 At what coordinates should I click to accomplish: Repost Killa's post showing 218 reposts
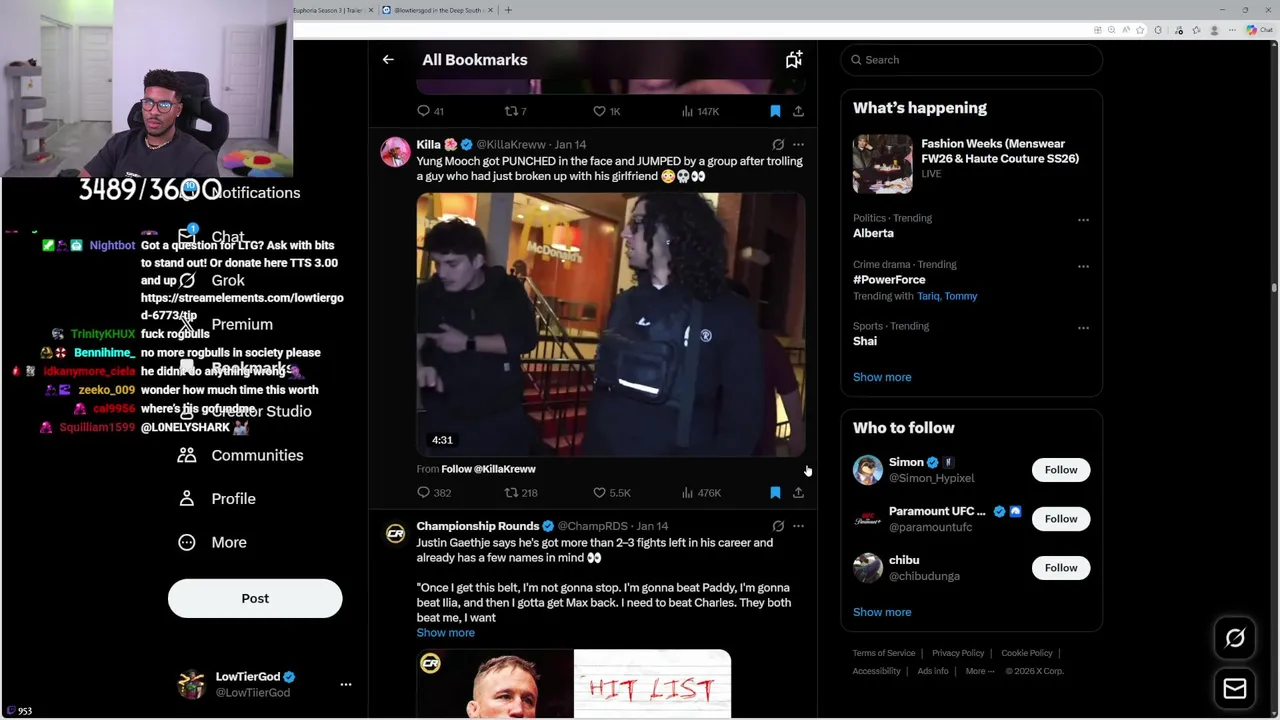[521, 493]
